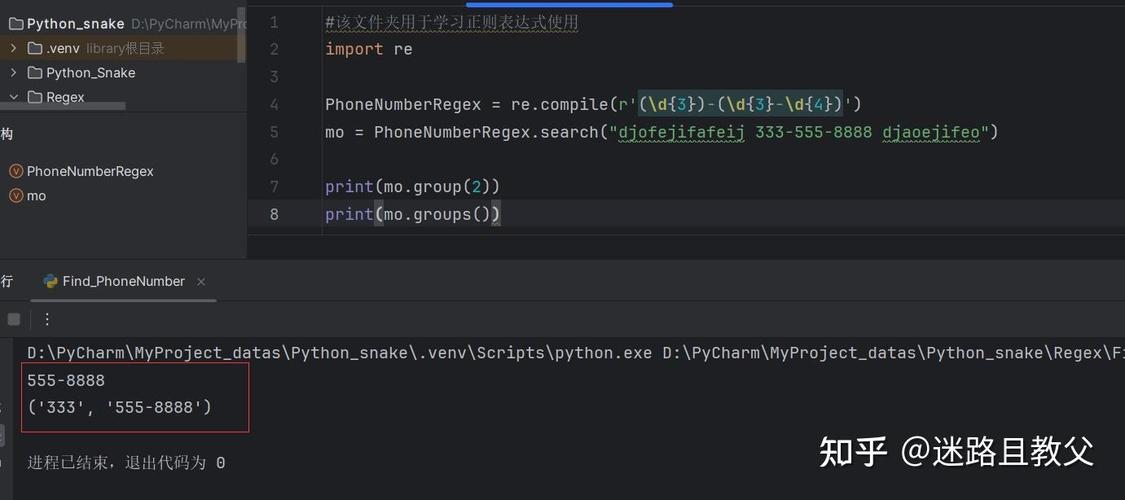Click the Stop square button in Run panel
Viewport: 1125px width, 500px height.
coord(14,319)
